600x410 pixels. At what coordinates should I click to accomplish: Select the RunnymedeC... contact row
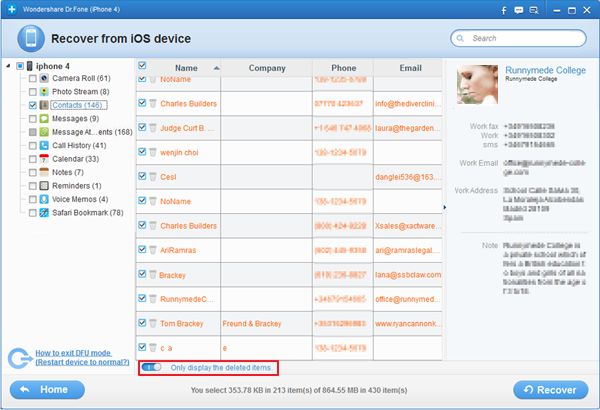289,299
